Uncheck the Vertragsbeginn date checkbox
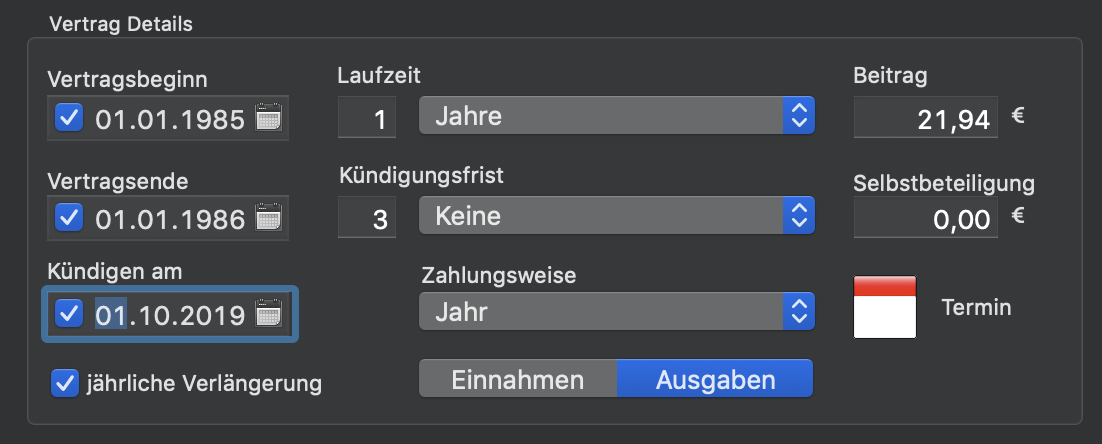 point(69,117)
